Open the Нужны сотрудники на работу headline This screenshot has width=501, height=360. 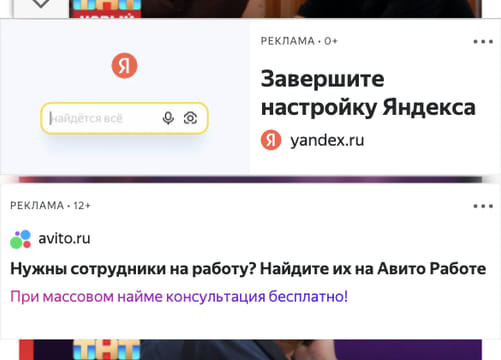click(x=248, y=269)
